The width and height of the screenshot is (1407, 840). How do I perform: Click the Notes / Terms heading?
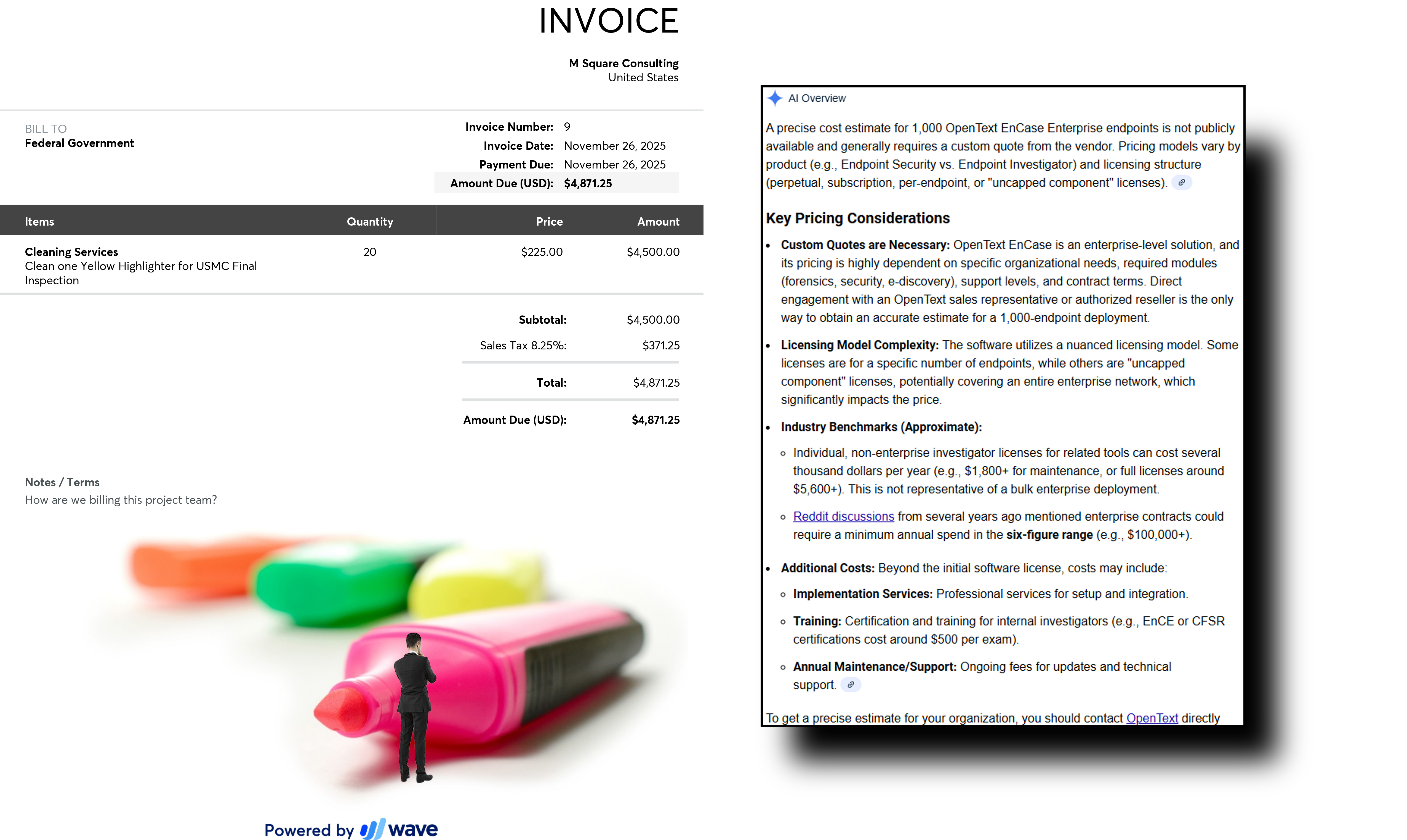(62, 482)
